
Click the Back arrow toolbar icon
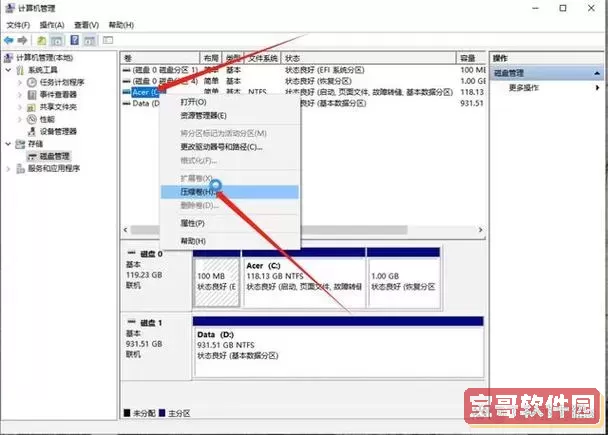click(9, 40)
